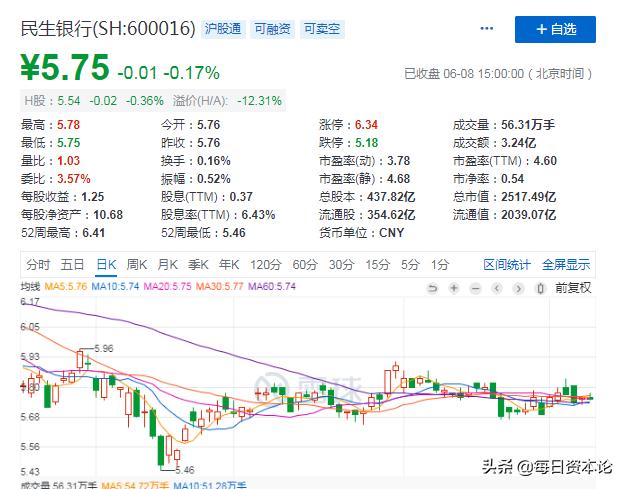Zoom out chart with minus icon

[475, 288]
